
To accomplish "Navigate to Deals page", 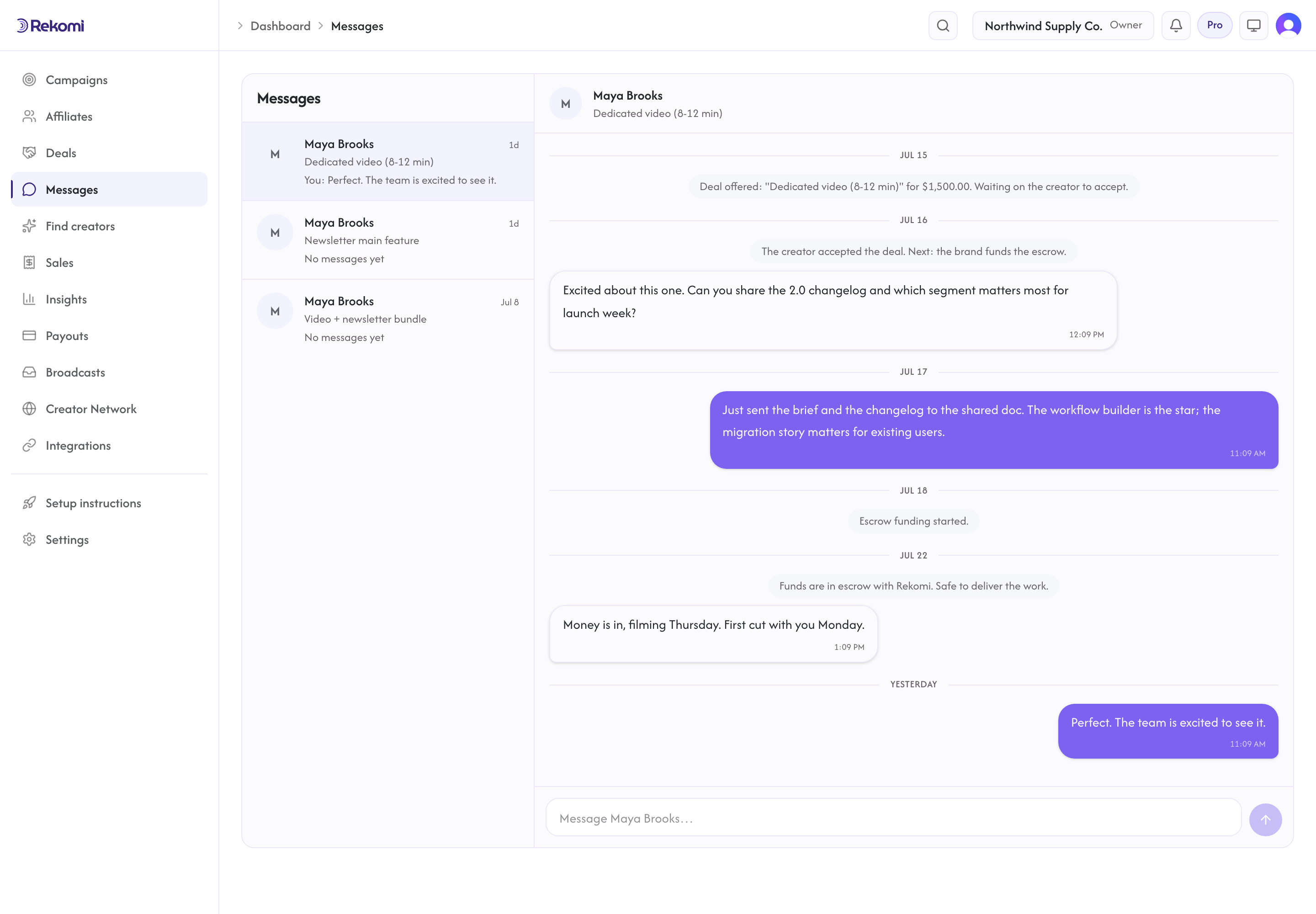I will click(x=109, y=153).
